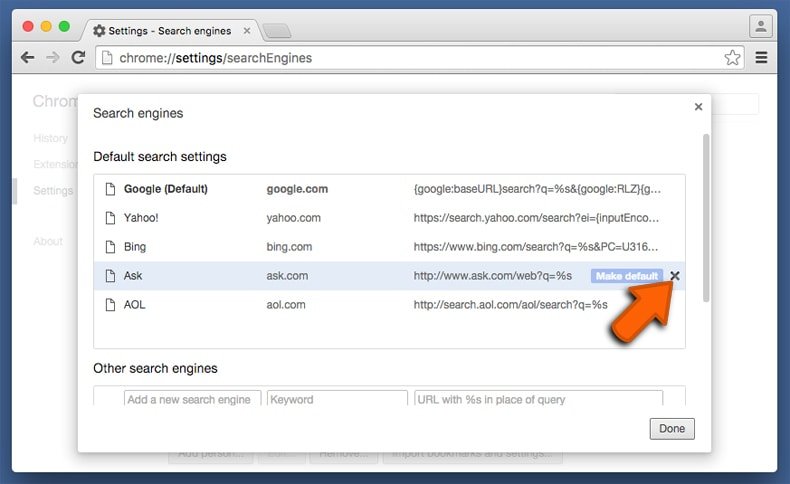The width and height of the screenshot is (790, 484).
Task: Select the AOL search engine name
Action: pos(135,305)
